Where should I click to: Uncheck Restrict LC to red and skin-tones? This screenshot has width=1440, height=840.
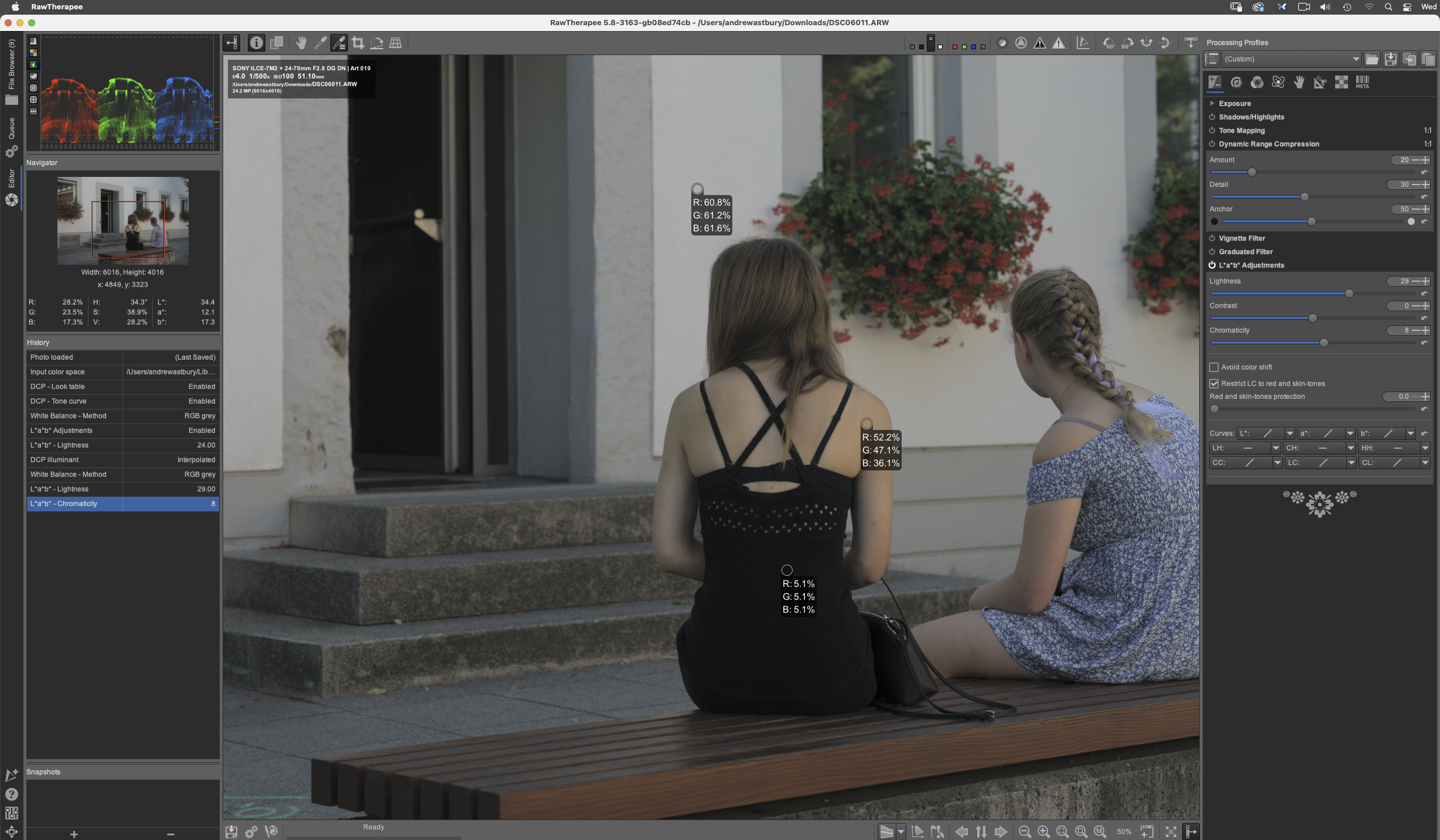pos(1214,384)
